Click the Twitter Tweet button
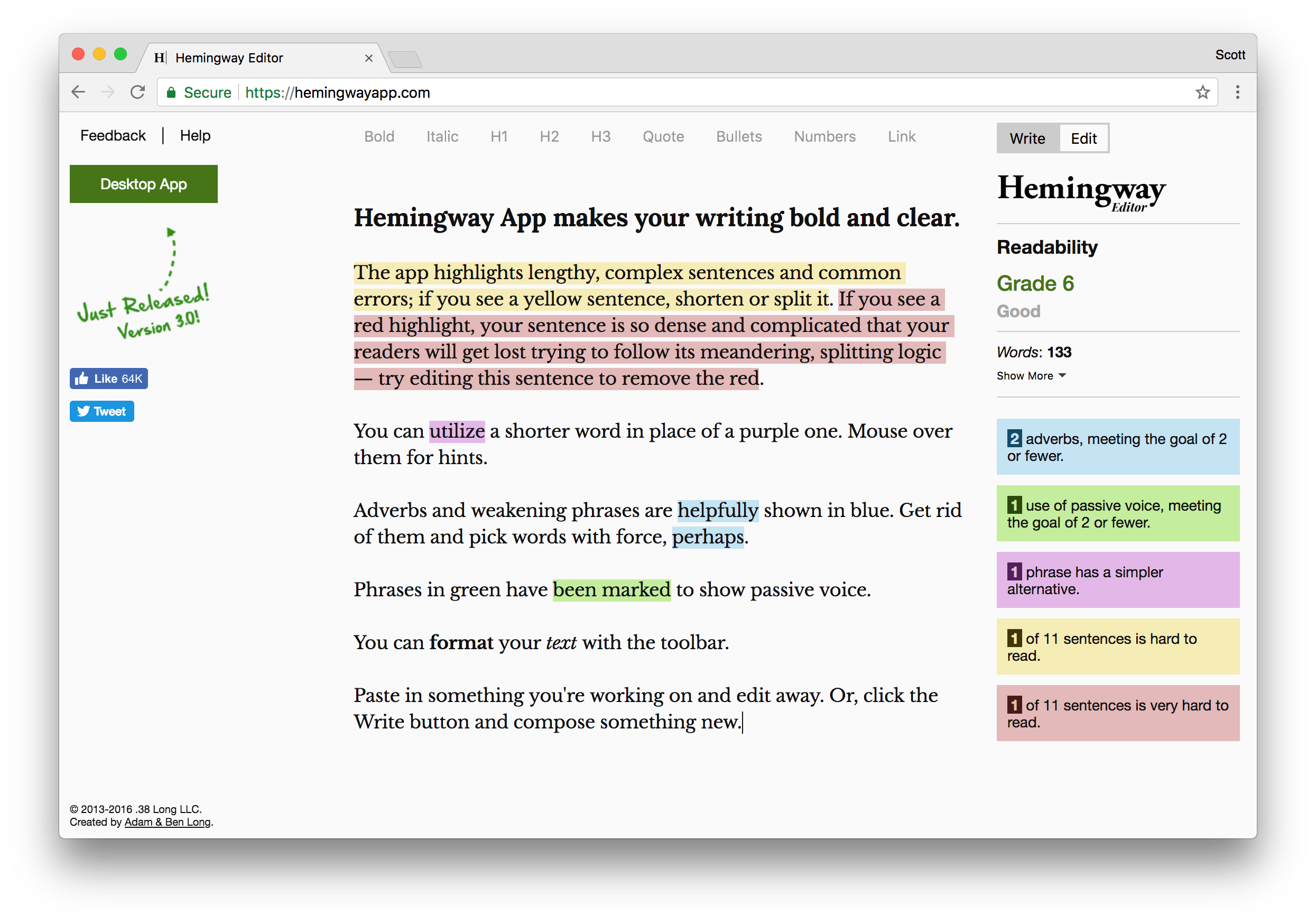 102,411
